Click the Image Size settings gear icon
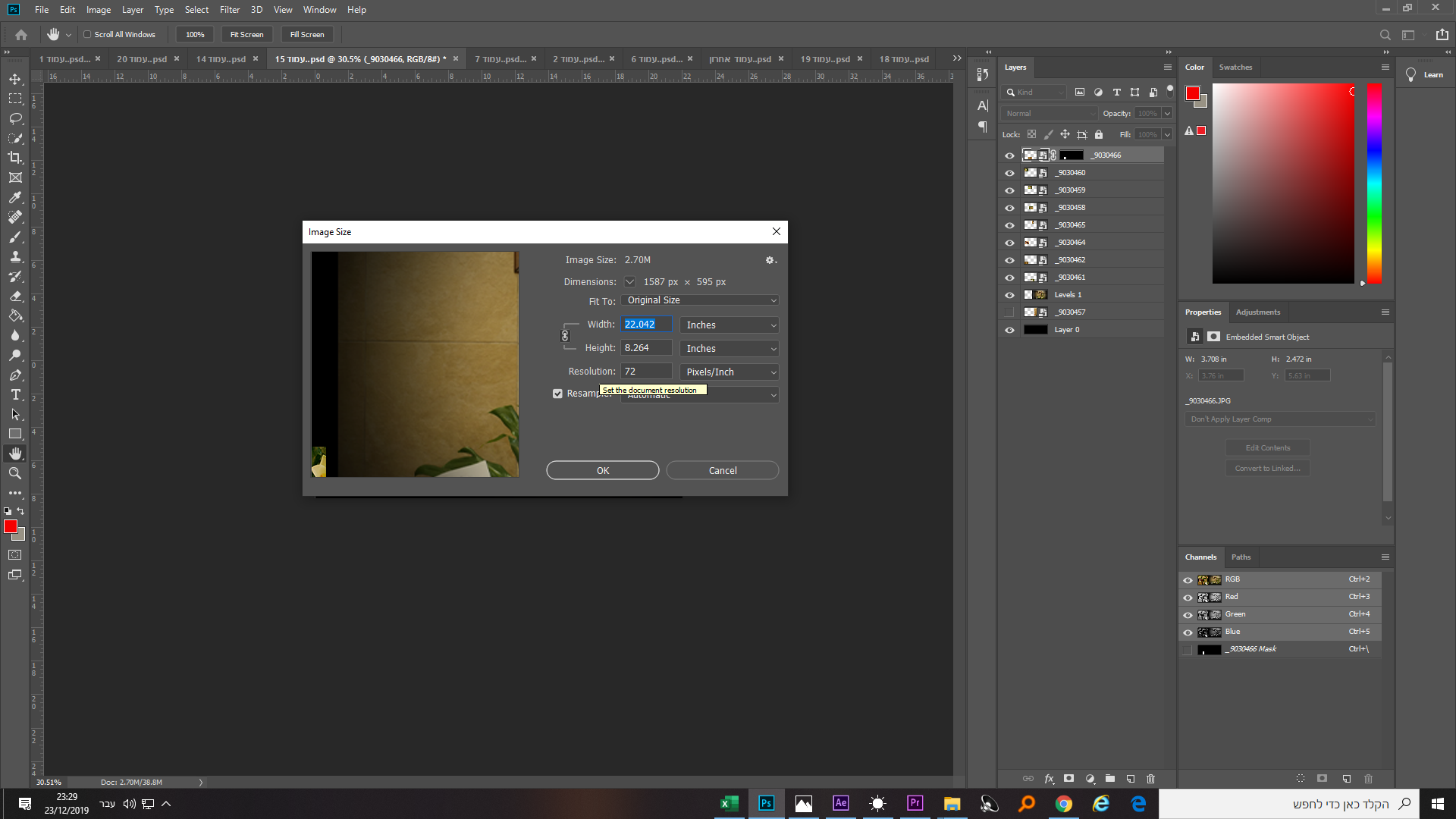Image resolution: width=1456 pixels, height=819 pixels. click(x=770, y=260)
